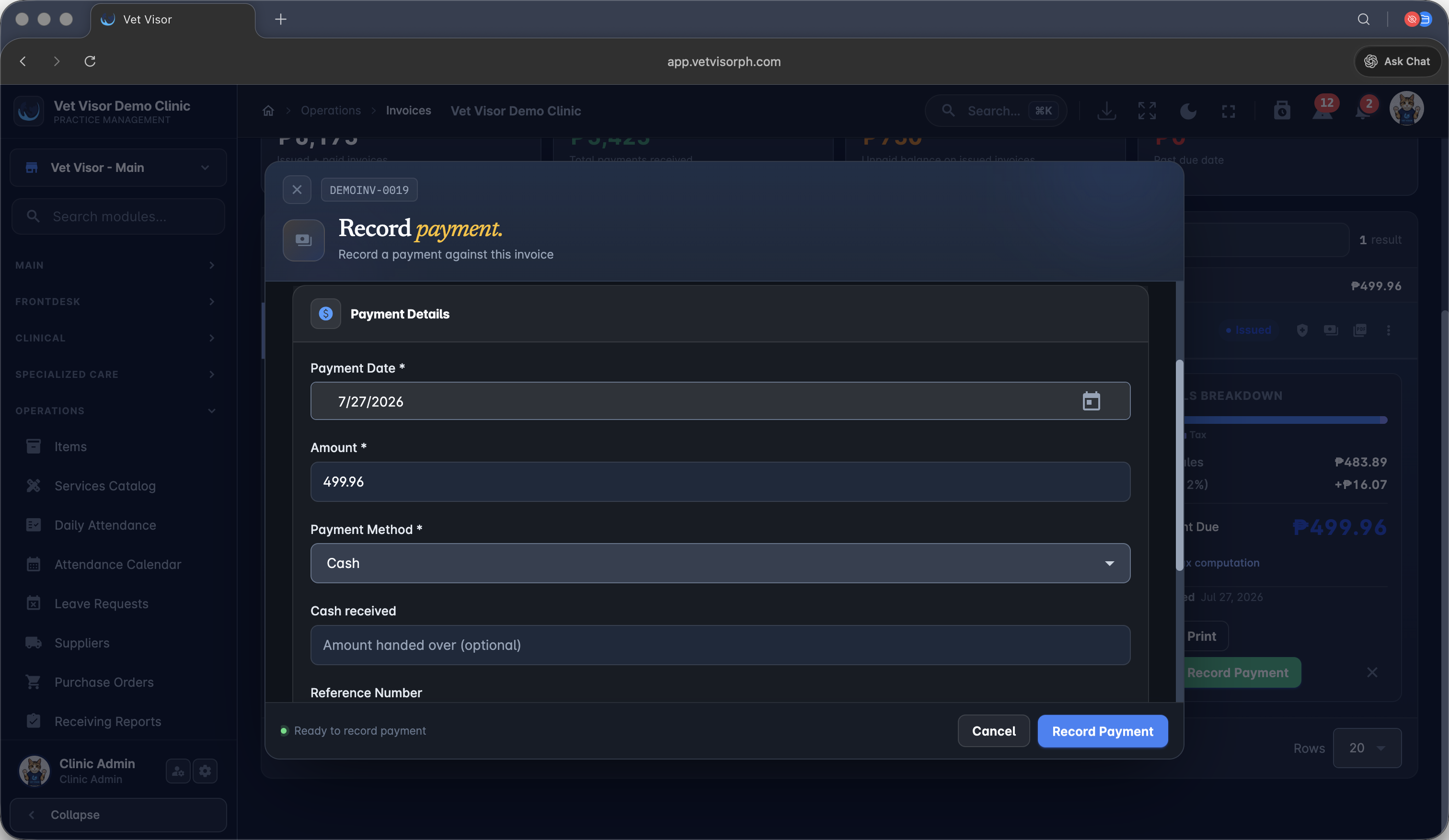The width and height of the screenshot is (1449, 840).
Task: Click the Operations breadcrumb
Action: [331, 110]
